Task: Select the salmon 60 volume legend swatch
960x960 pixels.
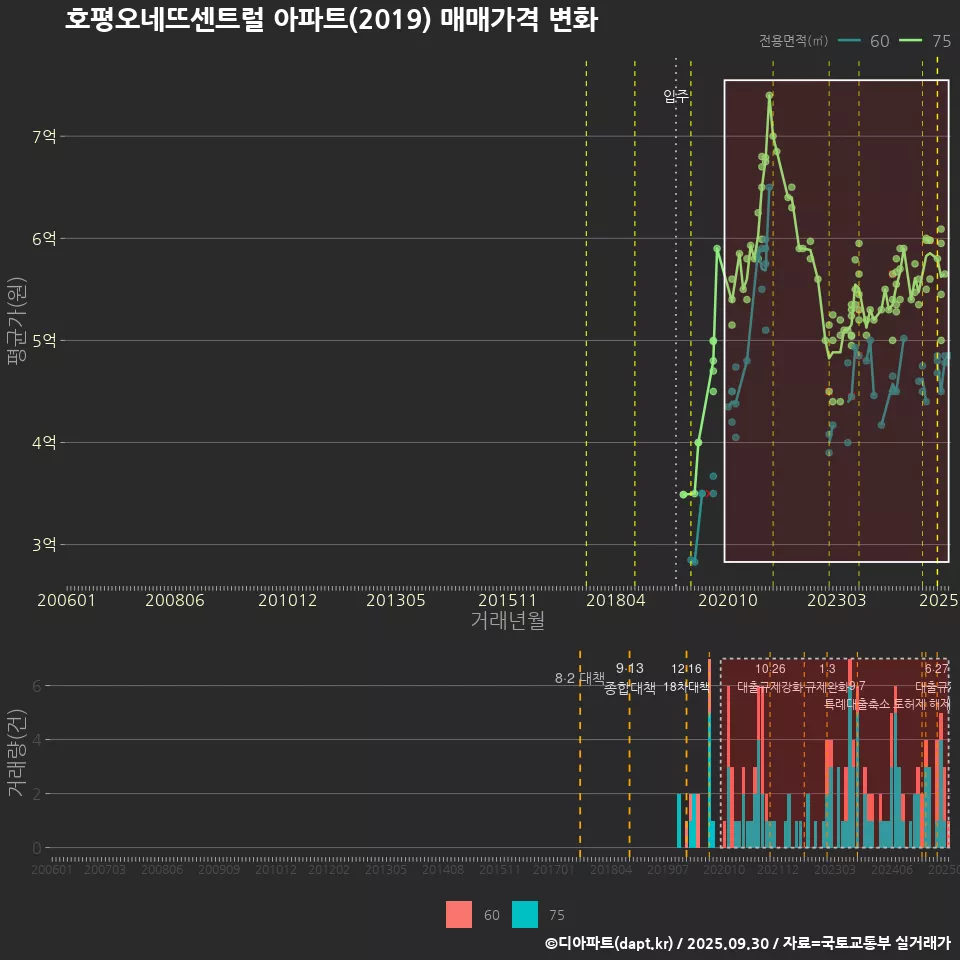Action: (x=459, y=914)
